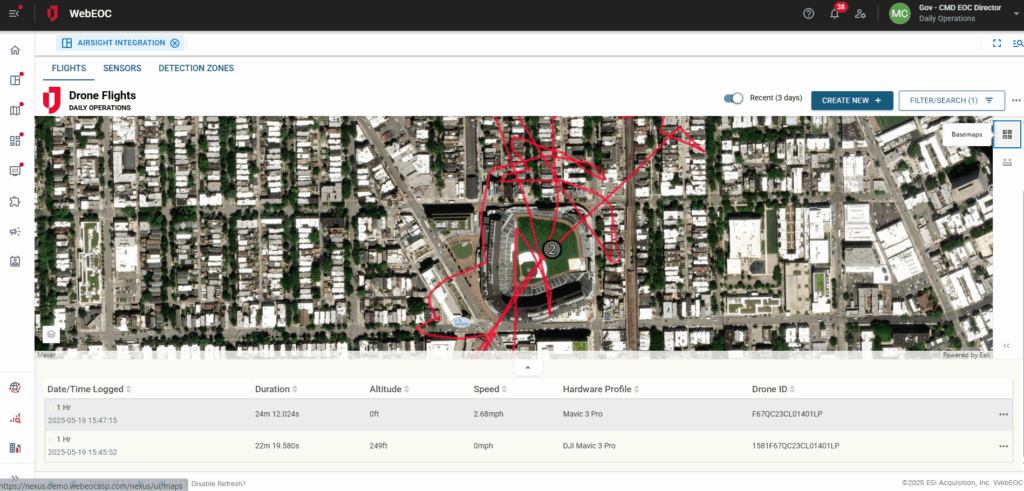Screen dimensions: 1024x491
Task: Open the Home icon in the sidebar
Action: 15,50
